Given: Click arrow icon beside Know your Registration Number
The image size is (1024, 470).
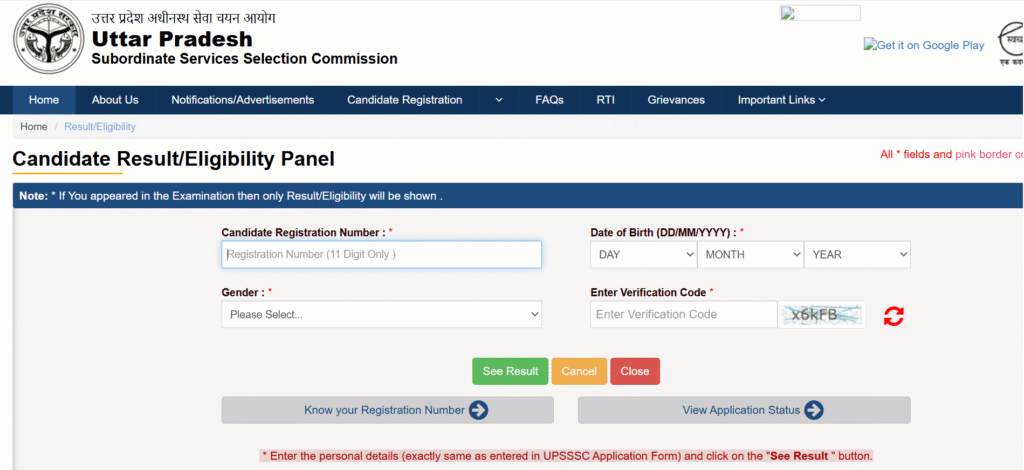Looking at the screenshot, I should [x=478, y=410].
